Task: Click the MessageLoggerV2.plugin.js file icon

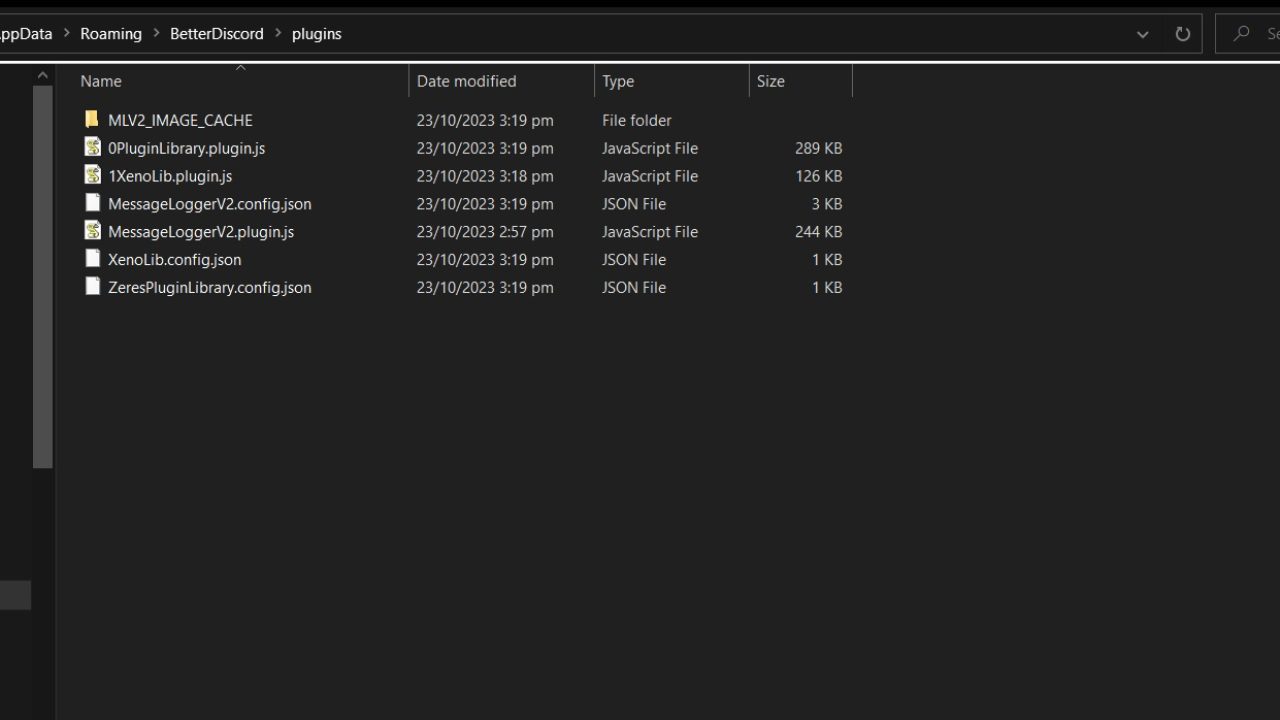Action: 92,232
